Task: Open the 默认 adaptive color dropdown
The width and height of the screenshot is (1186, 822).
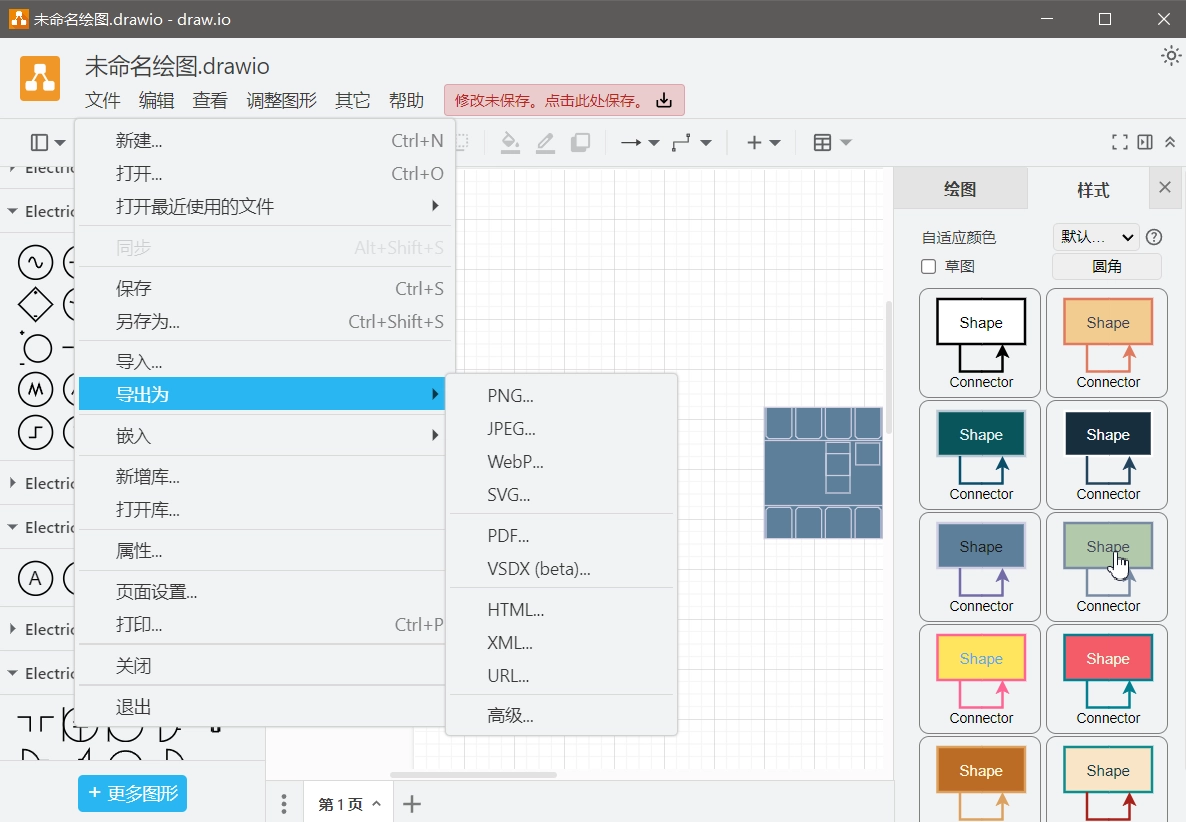Action: [1096, 237]
